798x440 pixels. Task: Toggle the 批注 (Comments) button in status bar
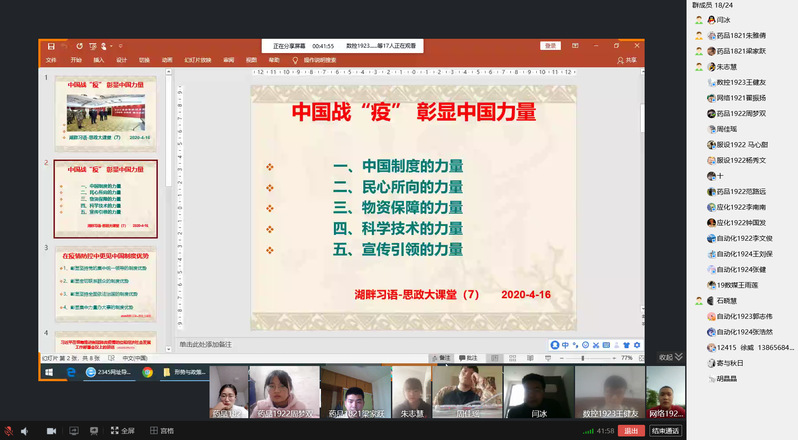(468, 358)
